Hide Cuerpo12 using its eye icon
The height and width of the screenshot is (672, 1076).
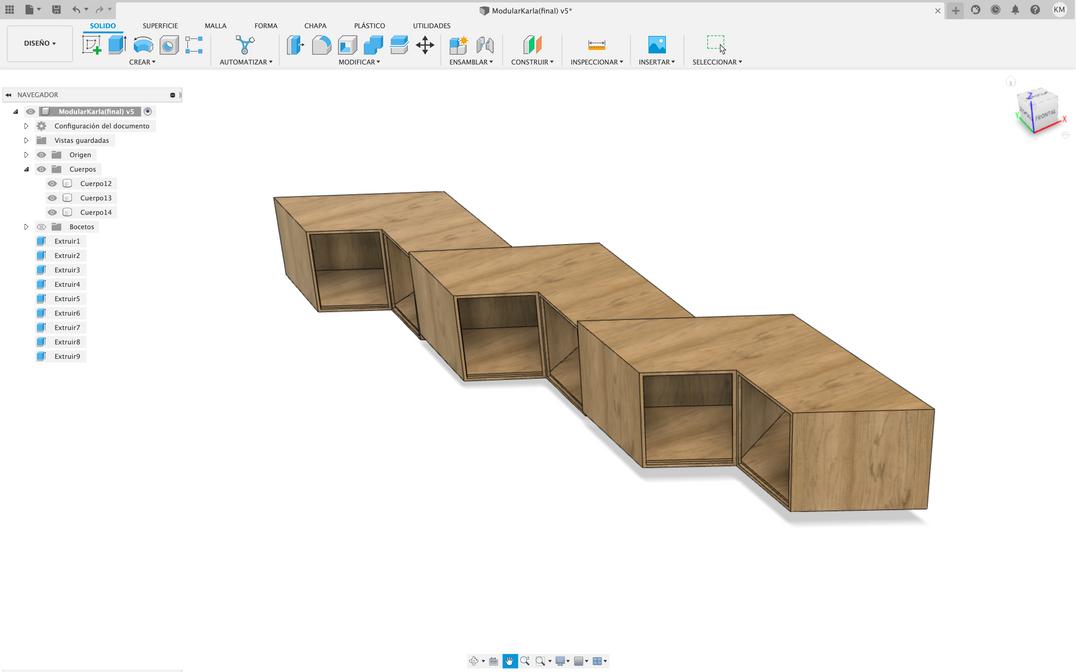tap(52, 184)
